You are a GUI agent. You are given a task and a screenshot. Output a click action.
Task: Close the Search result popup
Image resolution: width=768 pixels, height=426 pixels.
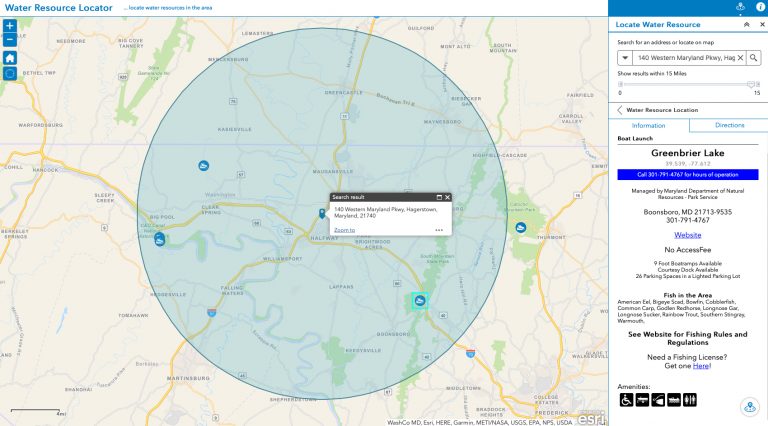tap(447, 197)
